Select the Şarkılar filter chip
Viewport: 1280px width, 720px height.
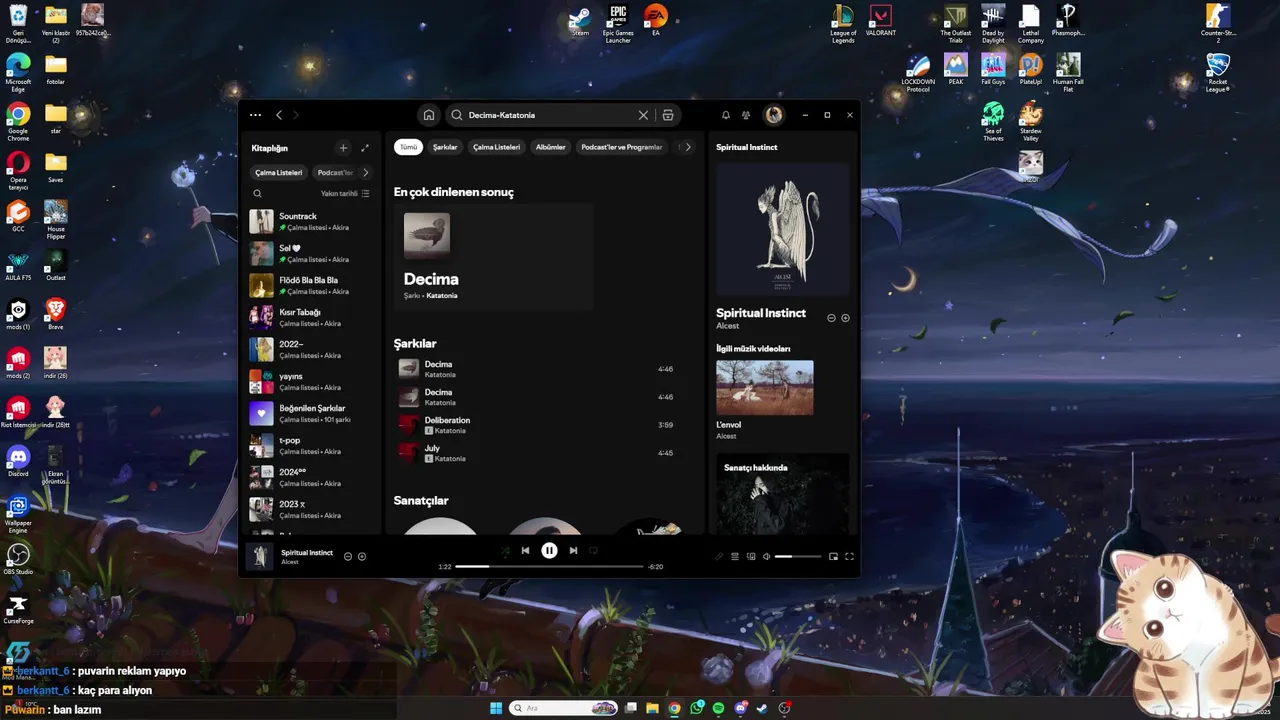[x=445, y=147]
